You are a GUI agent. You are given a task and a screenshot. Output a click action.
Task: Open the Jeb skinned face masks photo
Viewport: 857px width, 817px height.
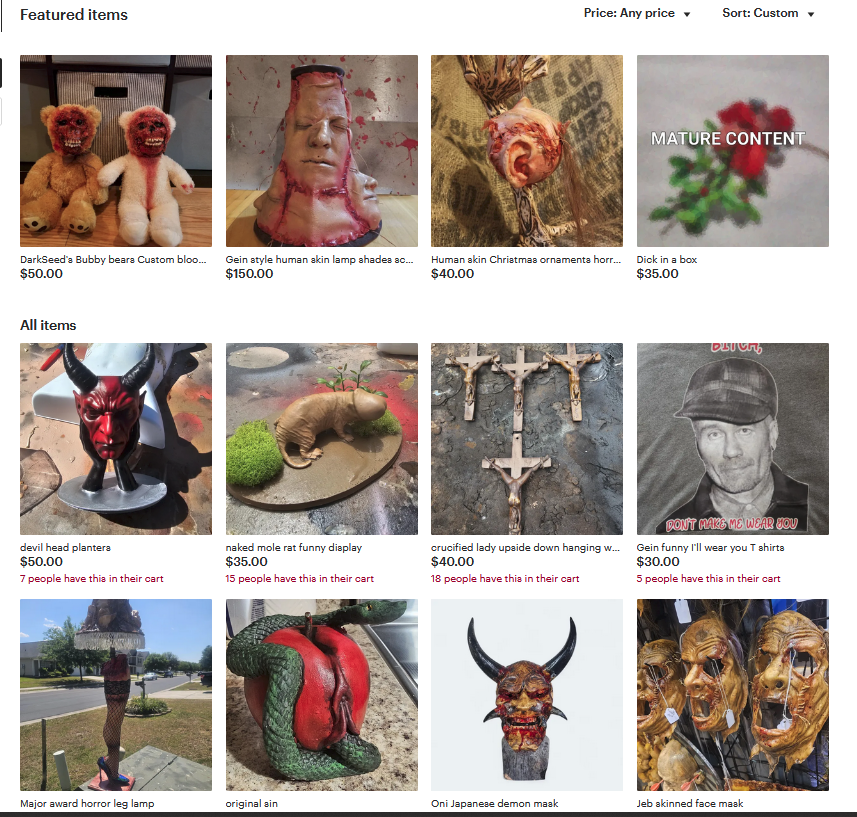(732, 695)
